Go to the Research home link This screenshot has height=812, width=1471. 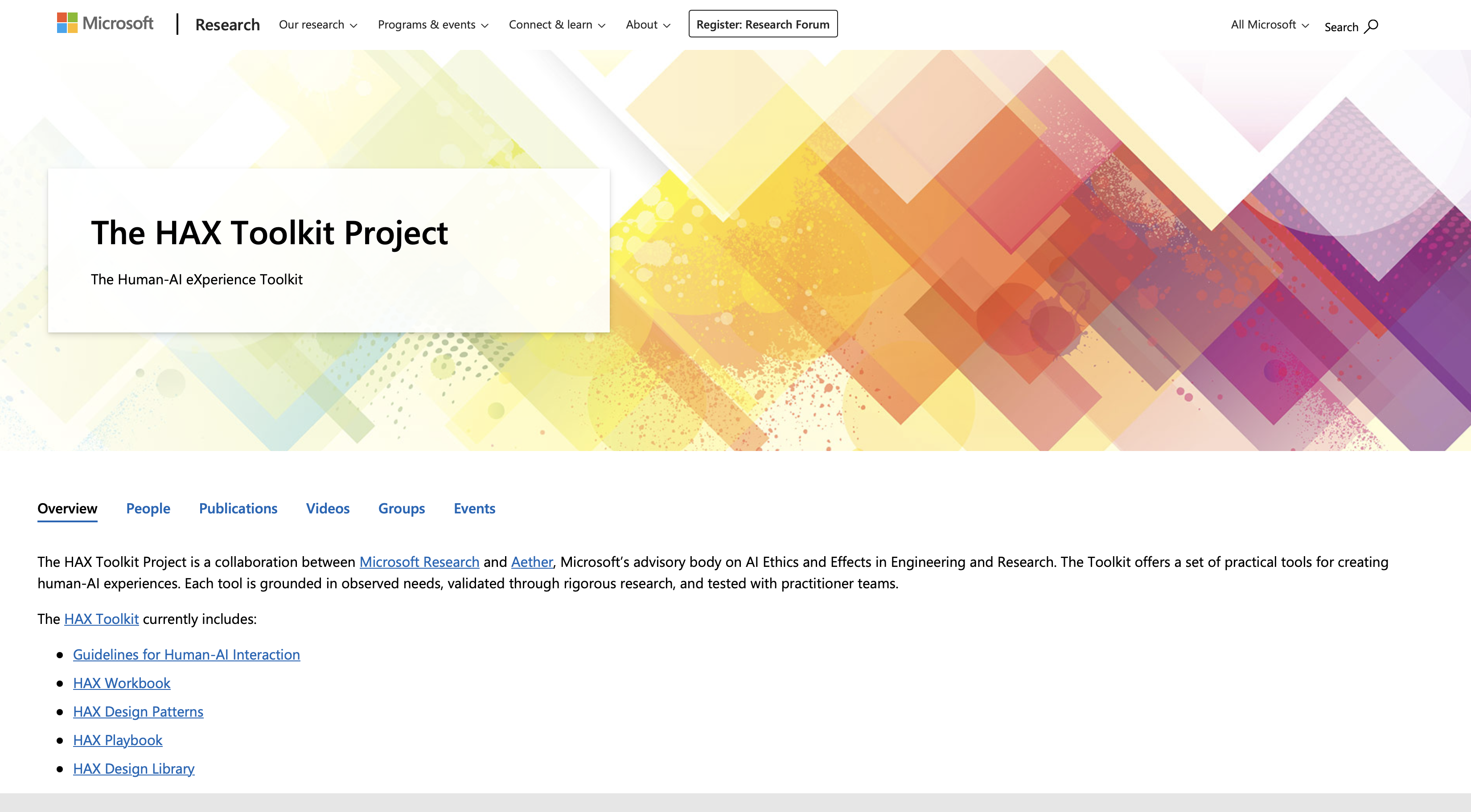point(227,25)
